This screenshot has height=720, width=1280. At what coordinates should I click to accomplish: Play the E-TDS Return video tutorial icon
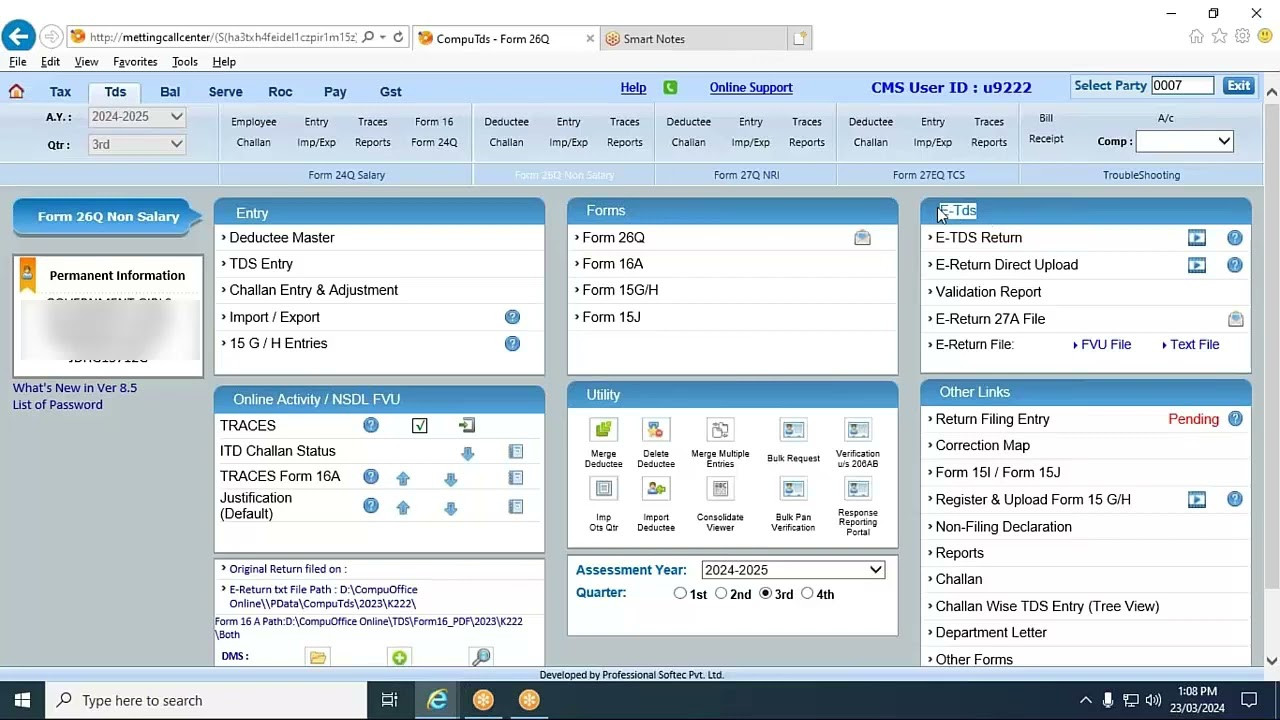pos(1196,238)
